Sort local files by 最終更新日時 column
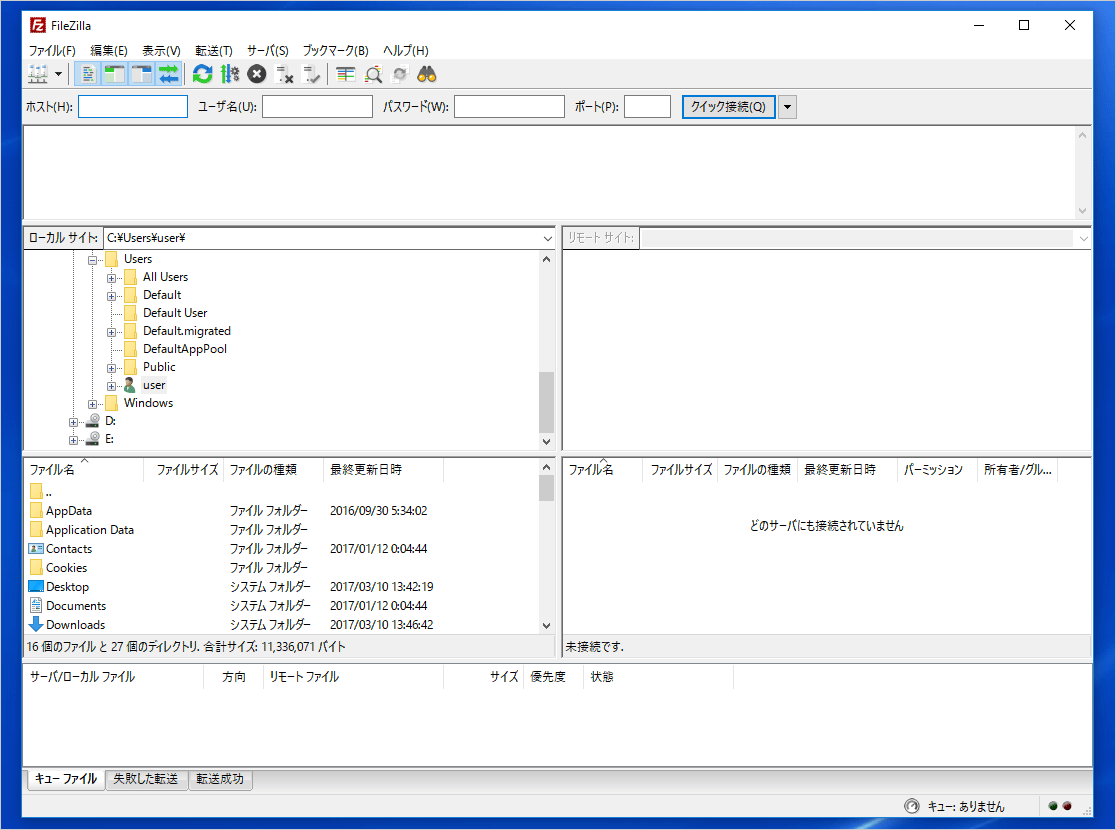This screenshot has height=830, width=1116. click(383, 470)
